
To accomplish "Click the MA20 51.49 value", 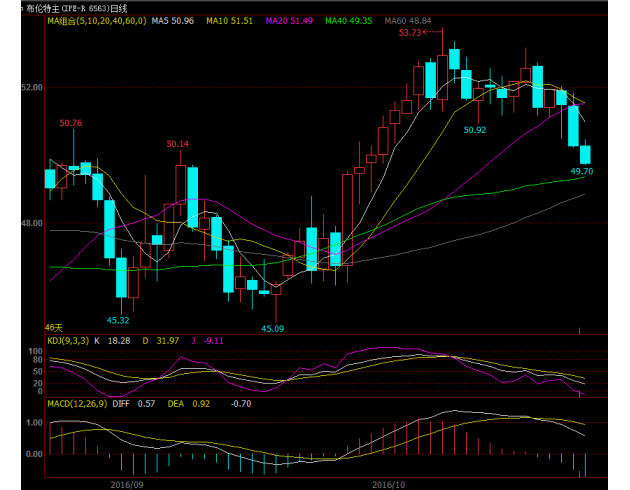I will pyautogui.click(x=289, y=21).
